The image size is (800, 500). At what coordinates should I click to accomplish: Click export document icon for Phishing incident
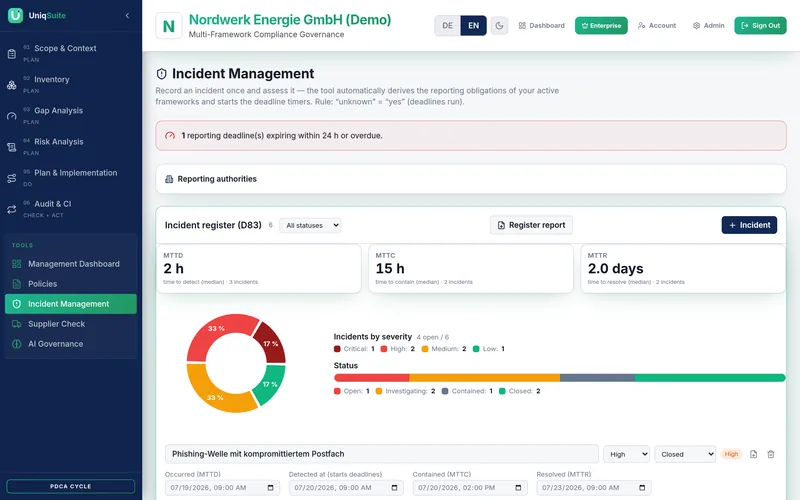click(753, 454)
